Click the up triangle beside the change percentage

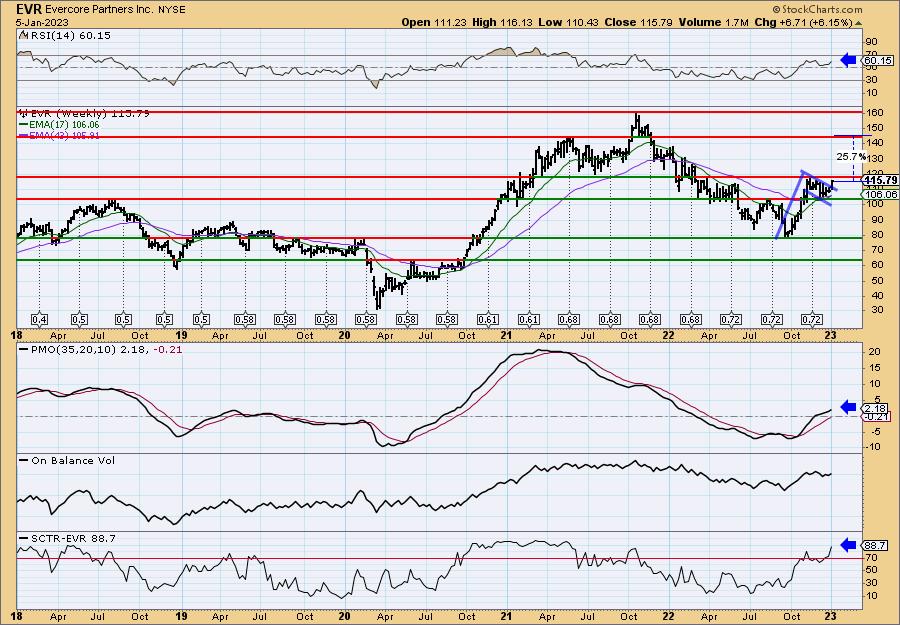[859, 23]
